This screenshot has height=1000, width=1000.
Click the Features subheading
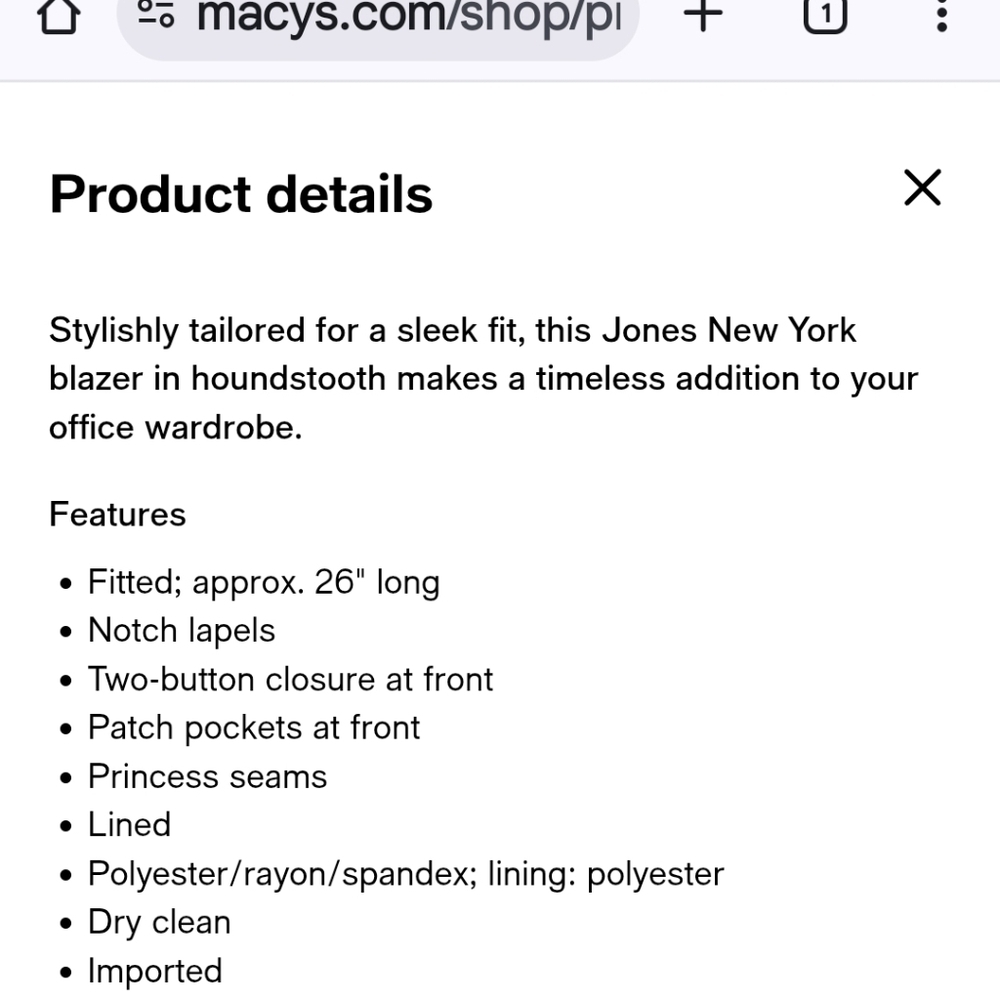point(118,515)
